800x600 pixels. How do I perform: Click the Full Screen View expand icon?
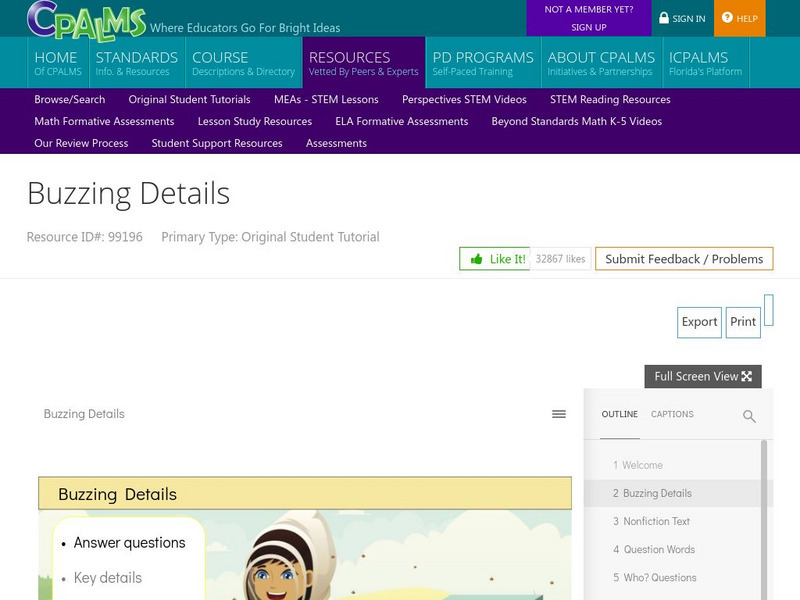[x=746, y=377]
